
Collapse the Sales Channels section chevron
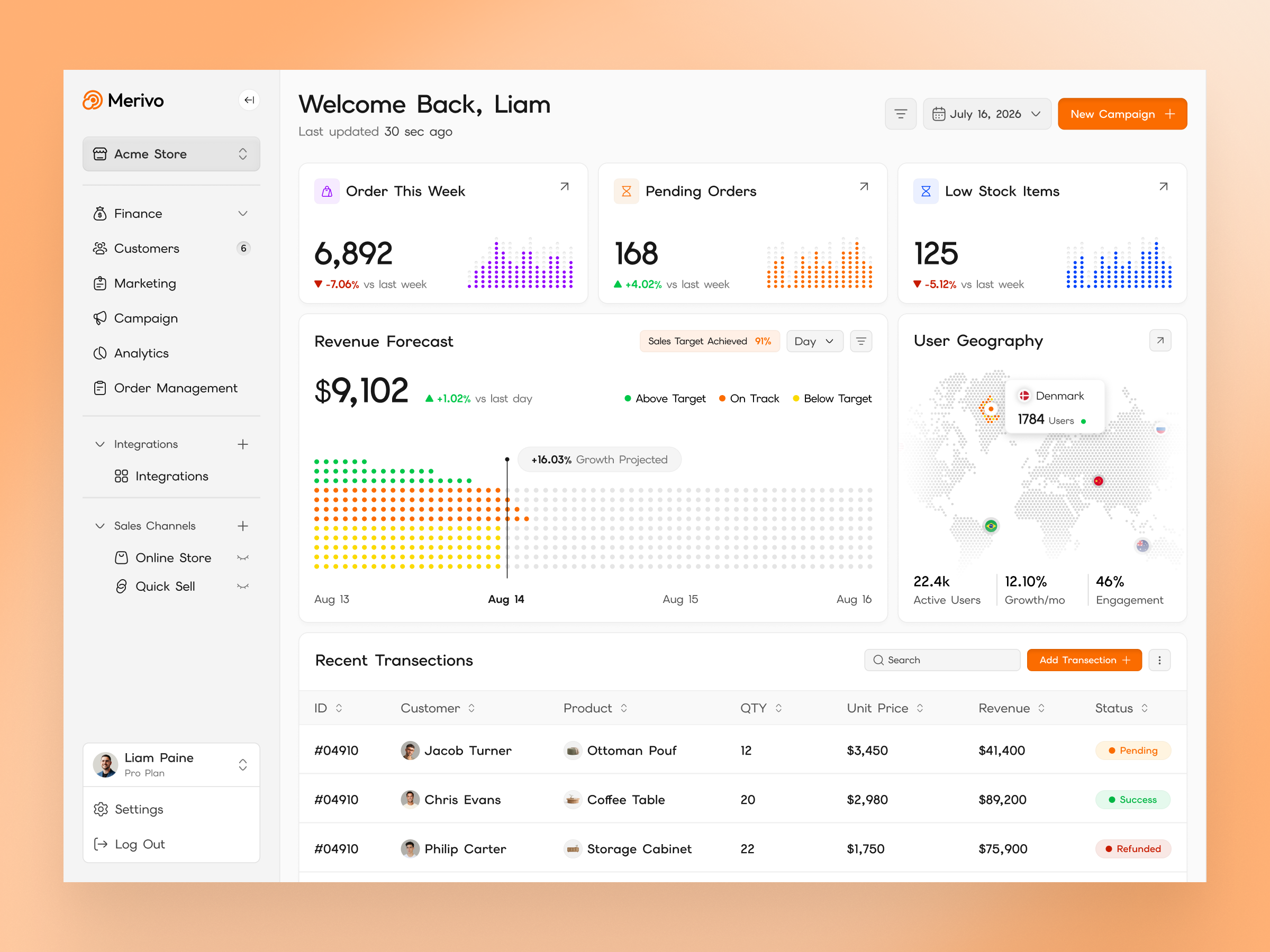[x=100, y=526]
